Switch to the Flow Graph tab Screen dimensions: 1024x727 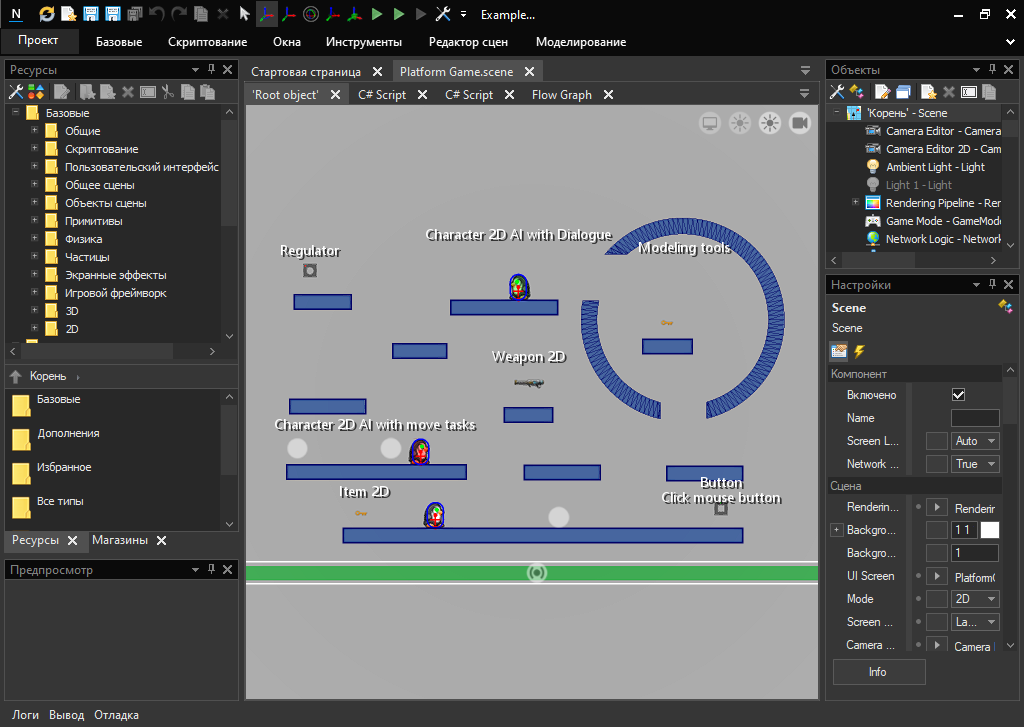click(x=561, y=95)
